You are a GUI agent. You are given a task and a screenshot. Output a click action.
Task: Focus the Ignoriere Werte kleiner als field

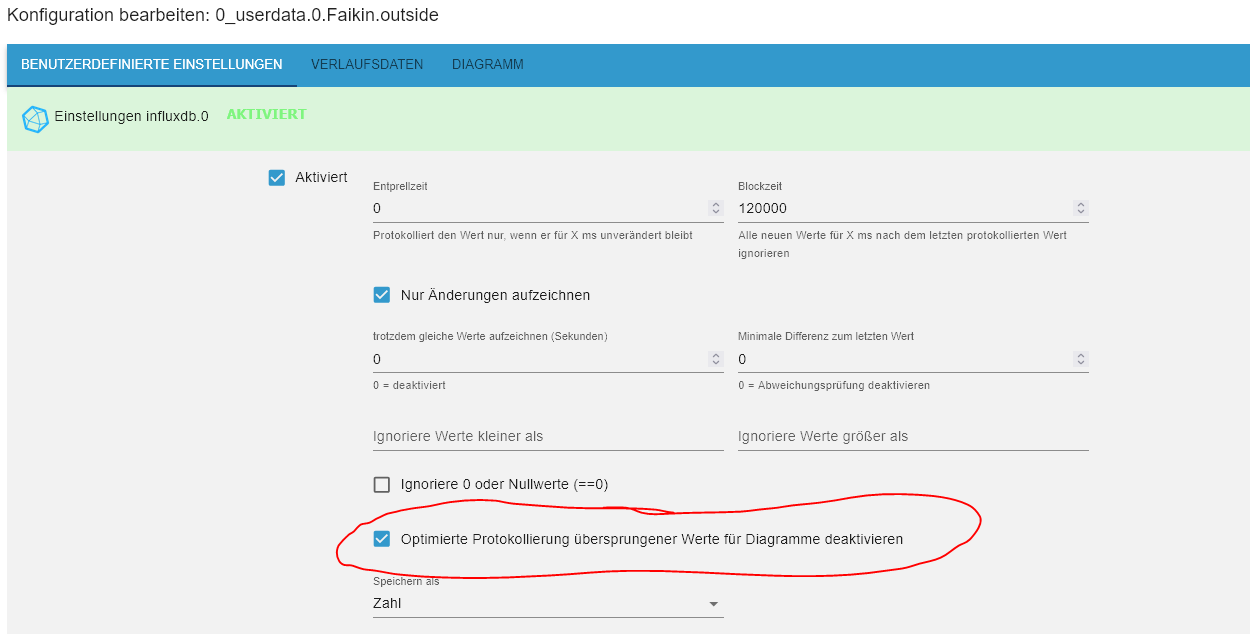tap(547, 437)
